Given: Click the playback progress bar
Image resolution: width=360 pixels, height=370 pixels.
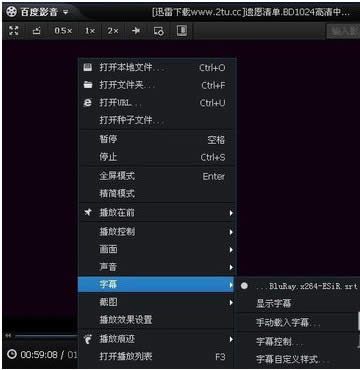Looking at the screenshot, I should pos(46,336).
